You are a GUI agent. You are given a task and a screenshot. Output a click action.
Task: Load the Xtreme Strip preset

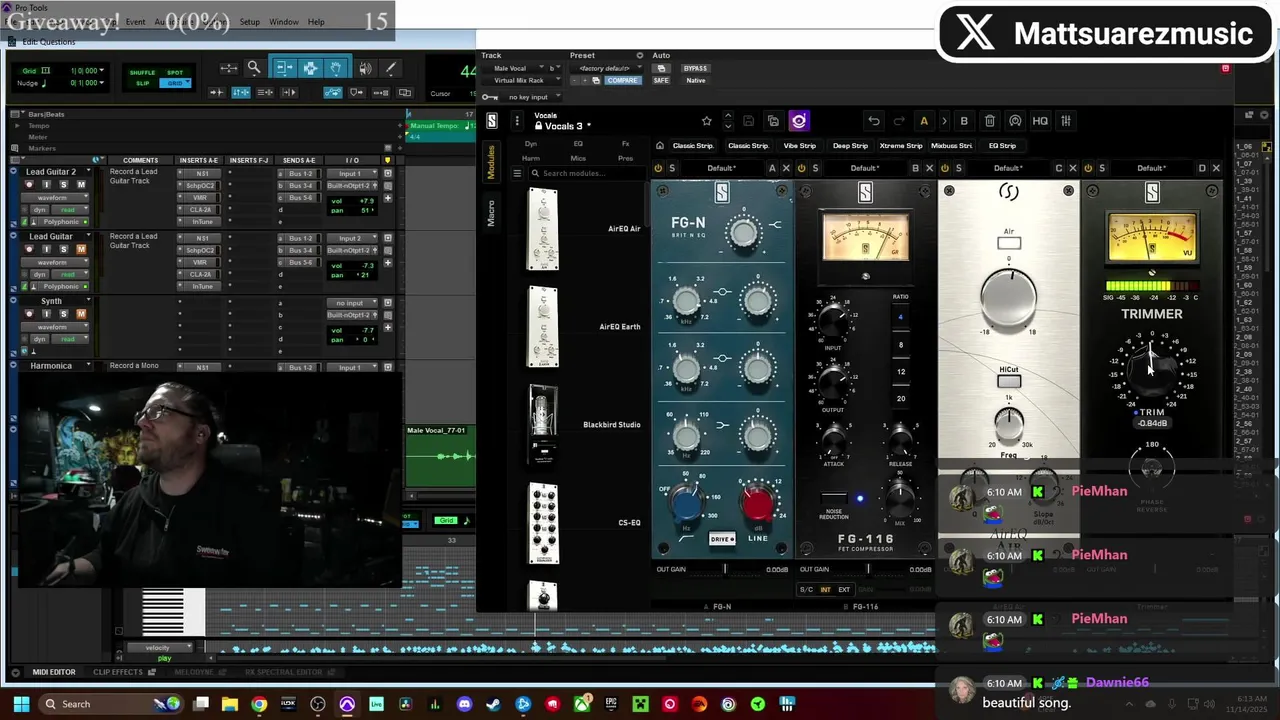901,145
